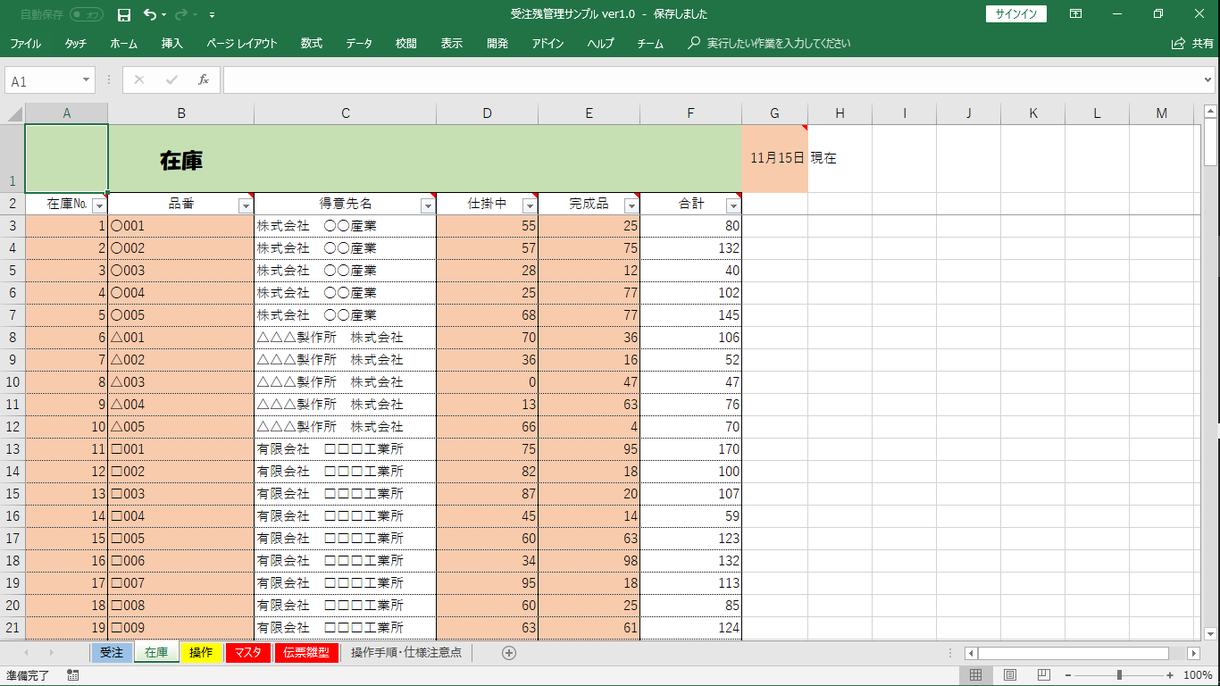Open the 合計 filter dropdown
Viewport: 1220px width, 686px height.
coord(733,205)
